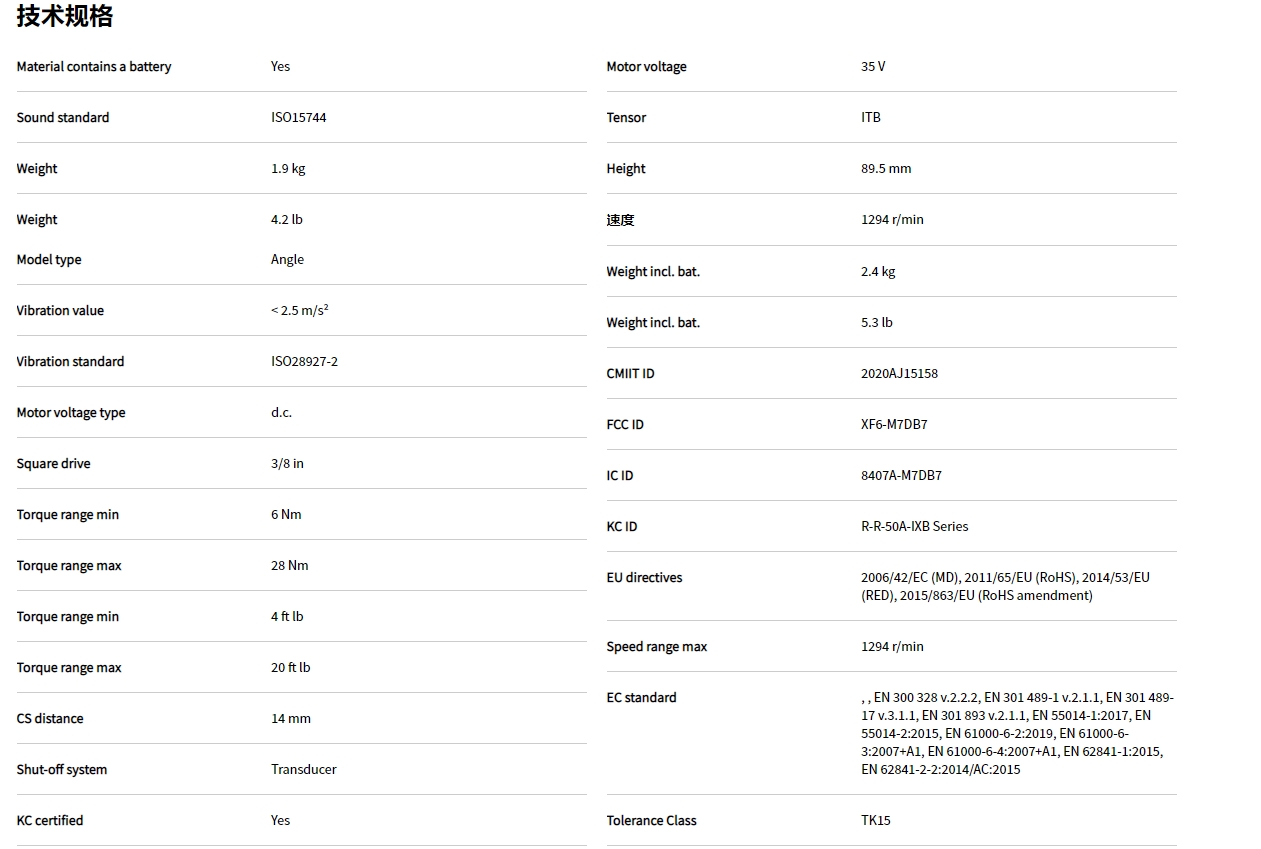Select the Tensor value ITB

(871, 118)
